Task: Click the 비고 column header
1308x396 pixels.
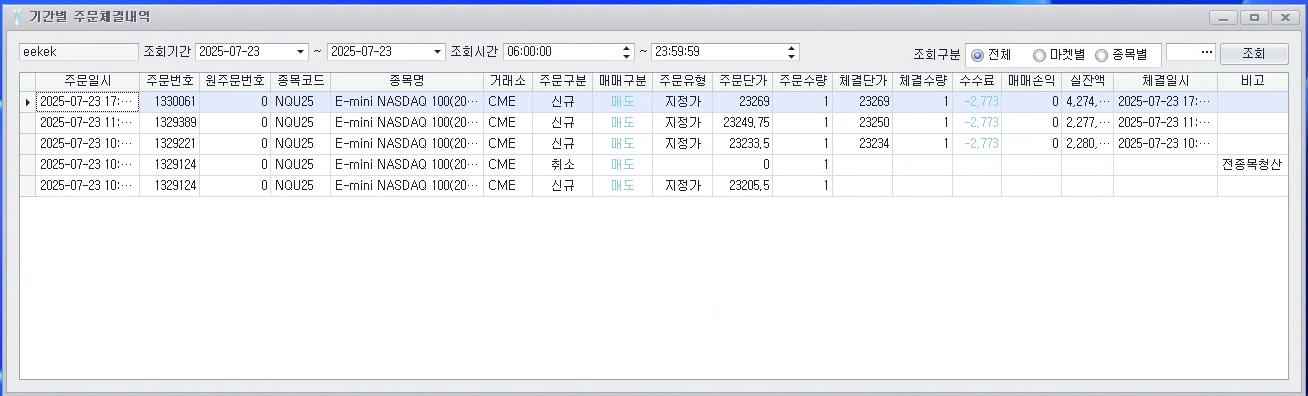Action: [1253, 81]
